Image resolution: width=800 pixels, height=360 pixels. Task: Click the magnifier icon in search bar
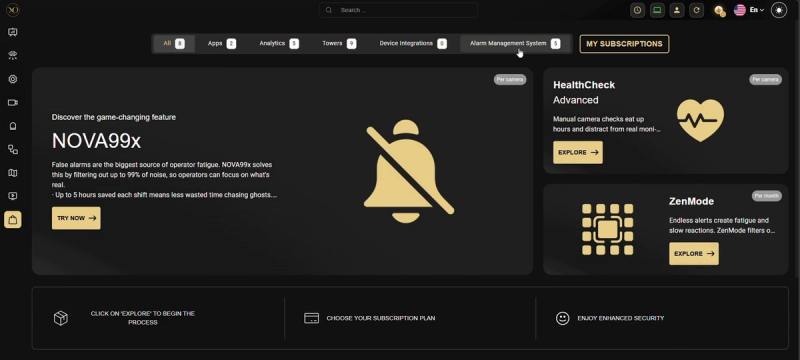coord(329,10)
